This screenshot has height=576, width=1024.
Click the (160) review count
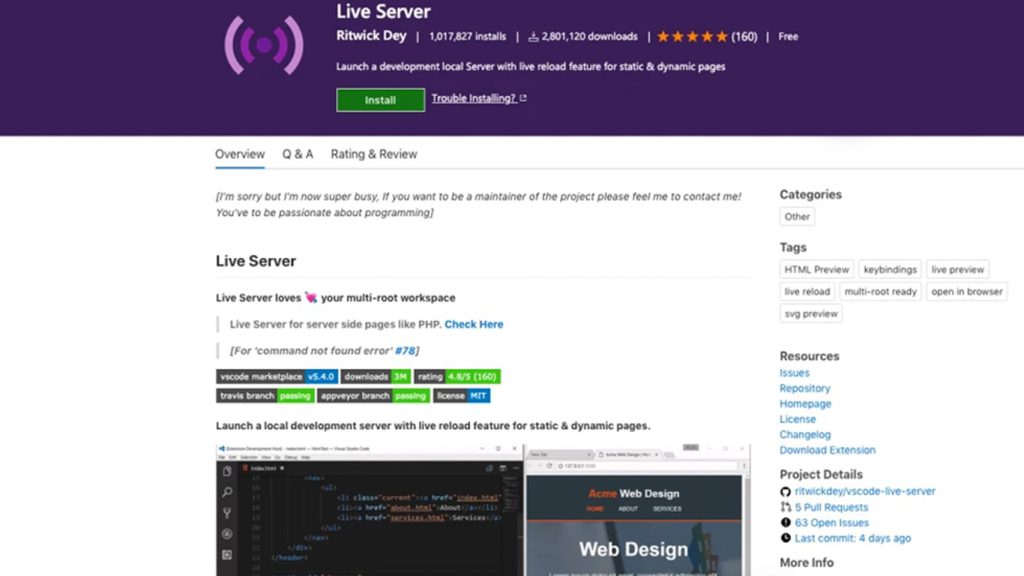[x=744, y=37]
